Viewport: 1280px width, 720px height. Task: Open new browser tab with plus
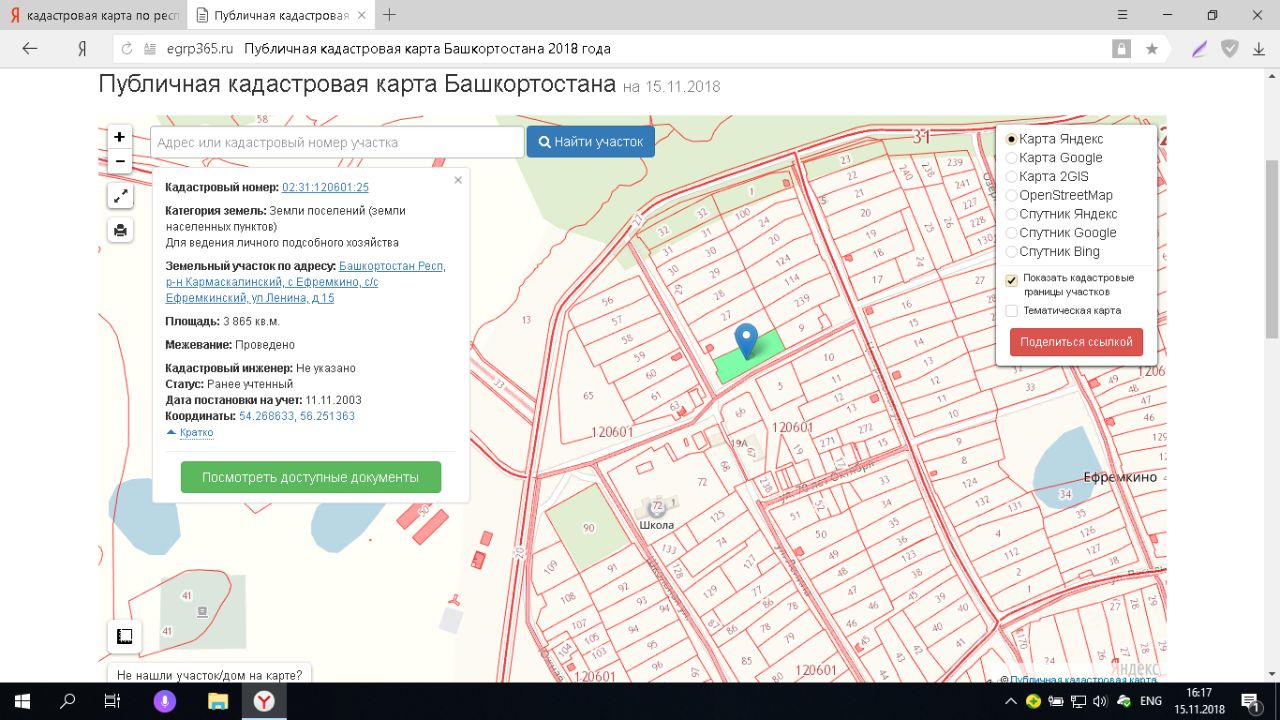[x=390, y=15]
